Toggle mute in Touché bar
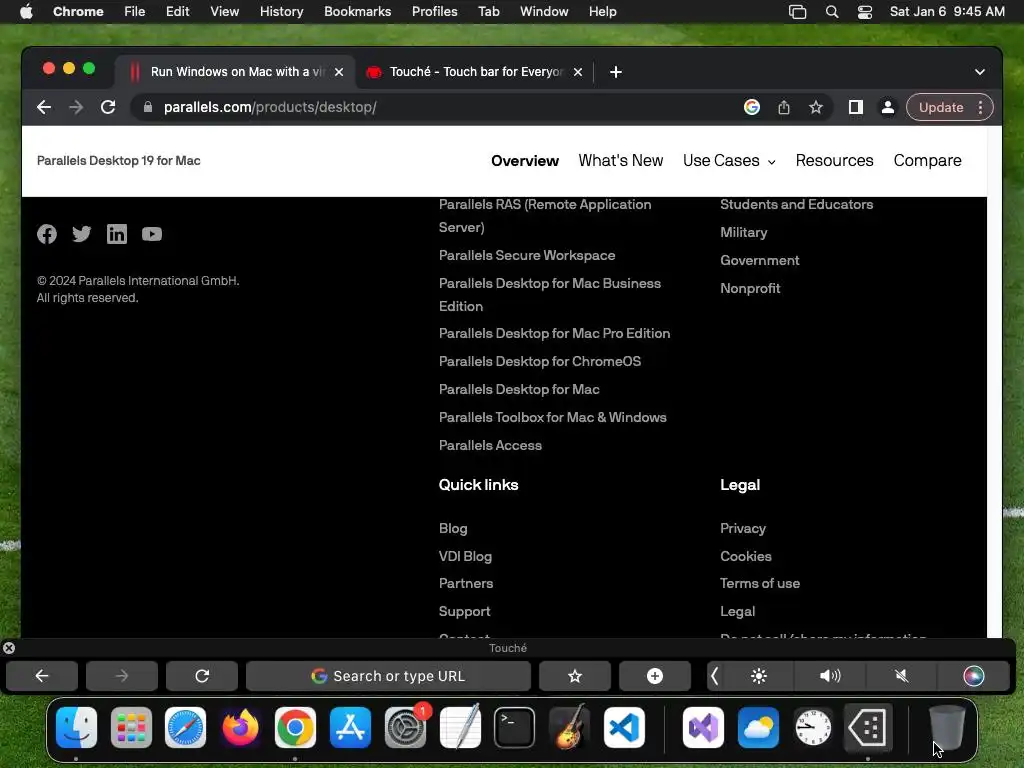 point(902,676)
